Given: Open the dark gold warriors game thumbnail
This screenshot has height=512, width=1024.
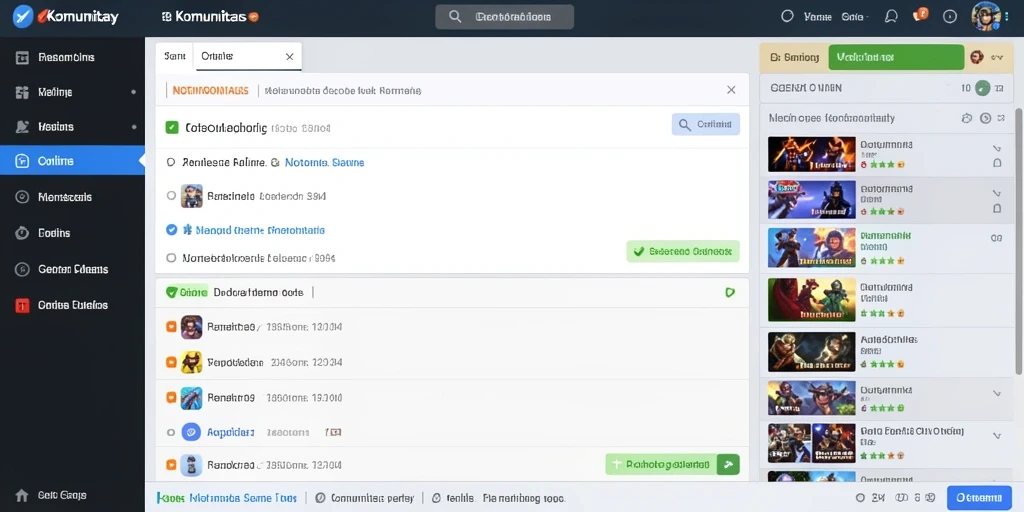Looking at the screenshot, I should (812, 351).
